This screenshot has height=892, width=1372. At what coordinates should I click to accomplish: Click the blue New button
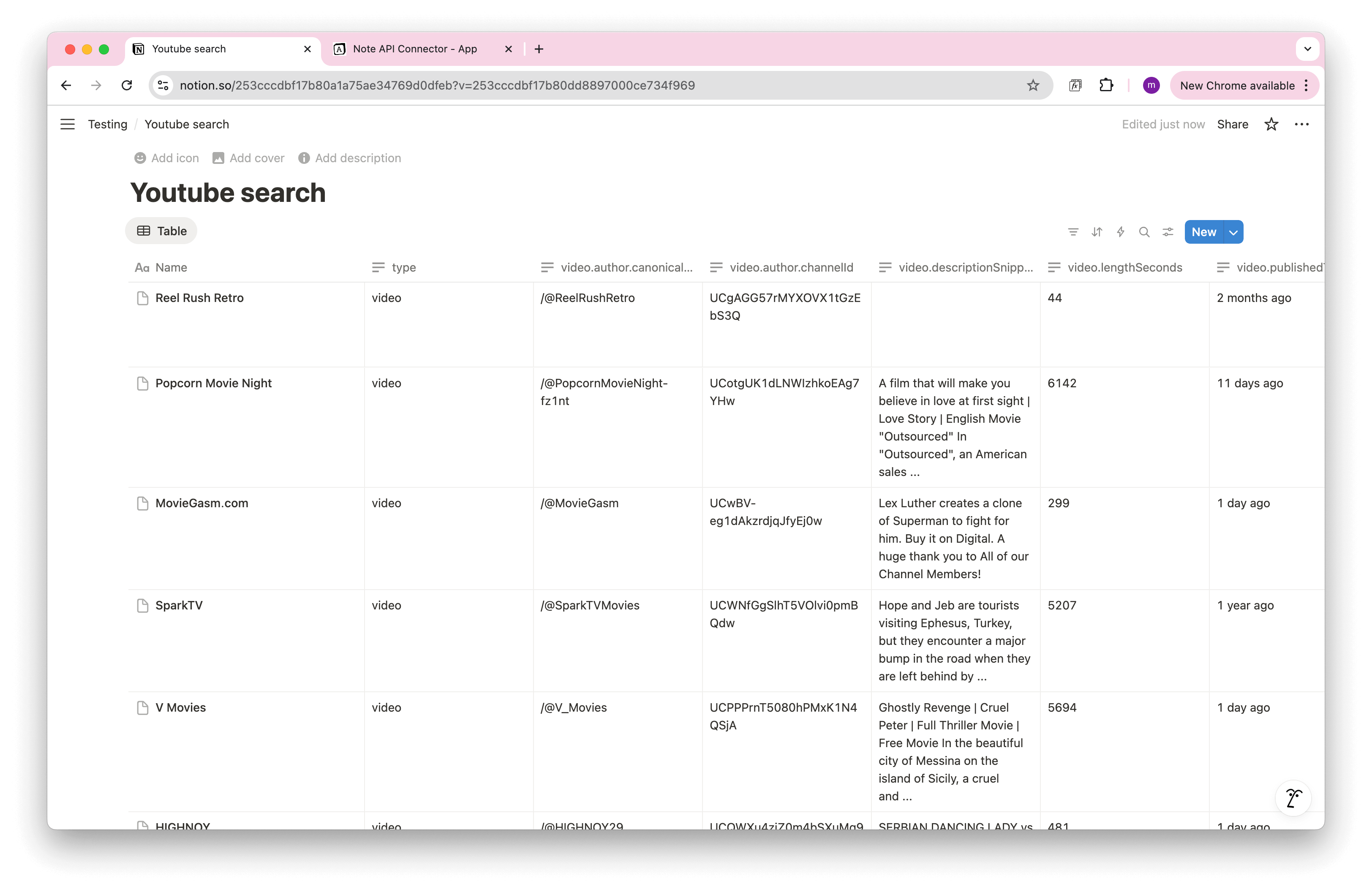(1204, 231)
